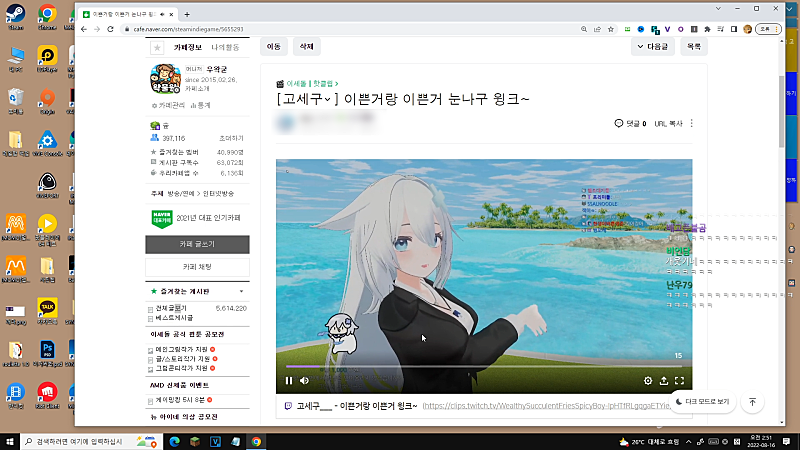Open the Chrome profile avatar
Image resolution: width=800 pixels, height=450 pixels.
click(x=747, y=29)
